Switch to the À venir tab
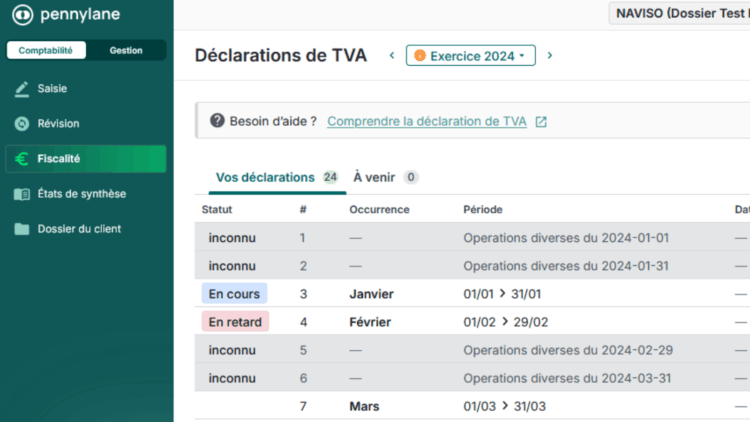Image resolution: width=750 pixels, height=422 pixels. point(374,177)
